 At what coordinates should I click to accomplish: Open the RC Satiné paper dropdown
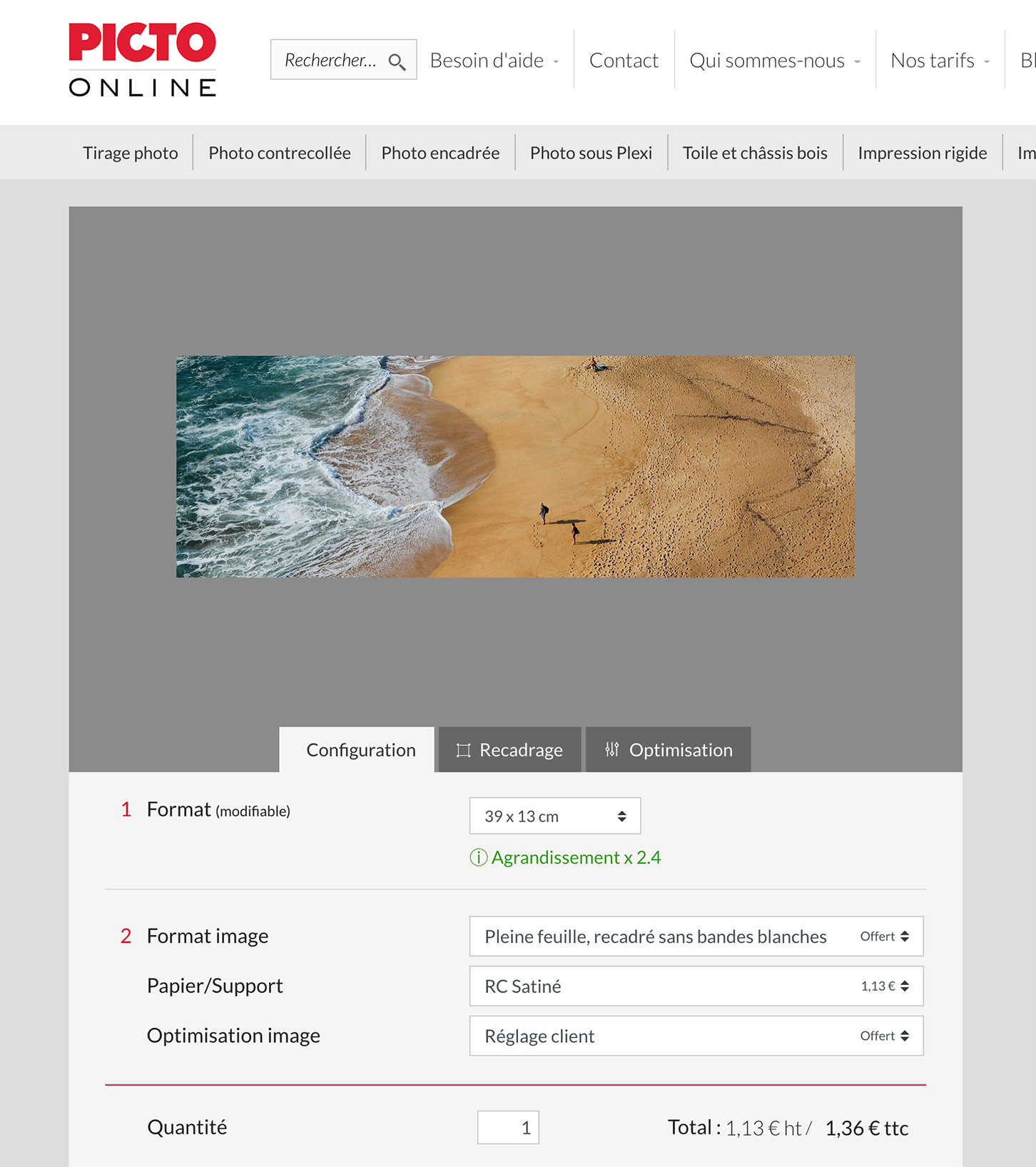pyautogui.click(x=696, y=986)
